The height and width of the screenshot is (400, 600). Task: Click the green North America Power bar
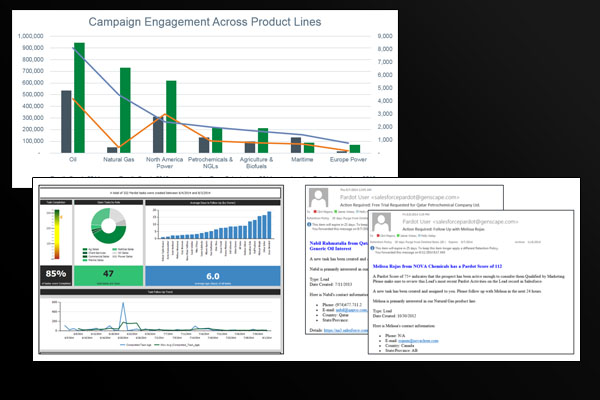click(172, 117)
